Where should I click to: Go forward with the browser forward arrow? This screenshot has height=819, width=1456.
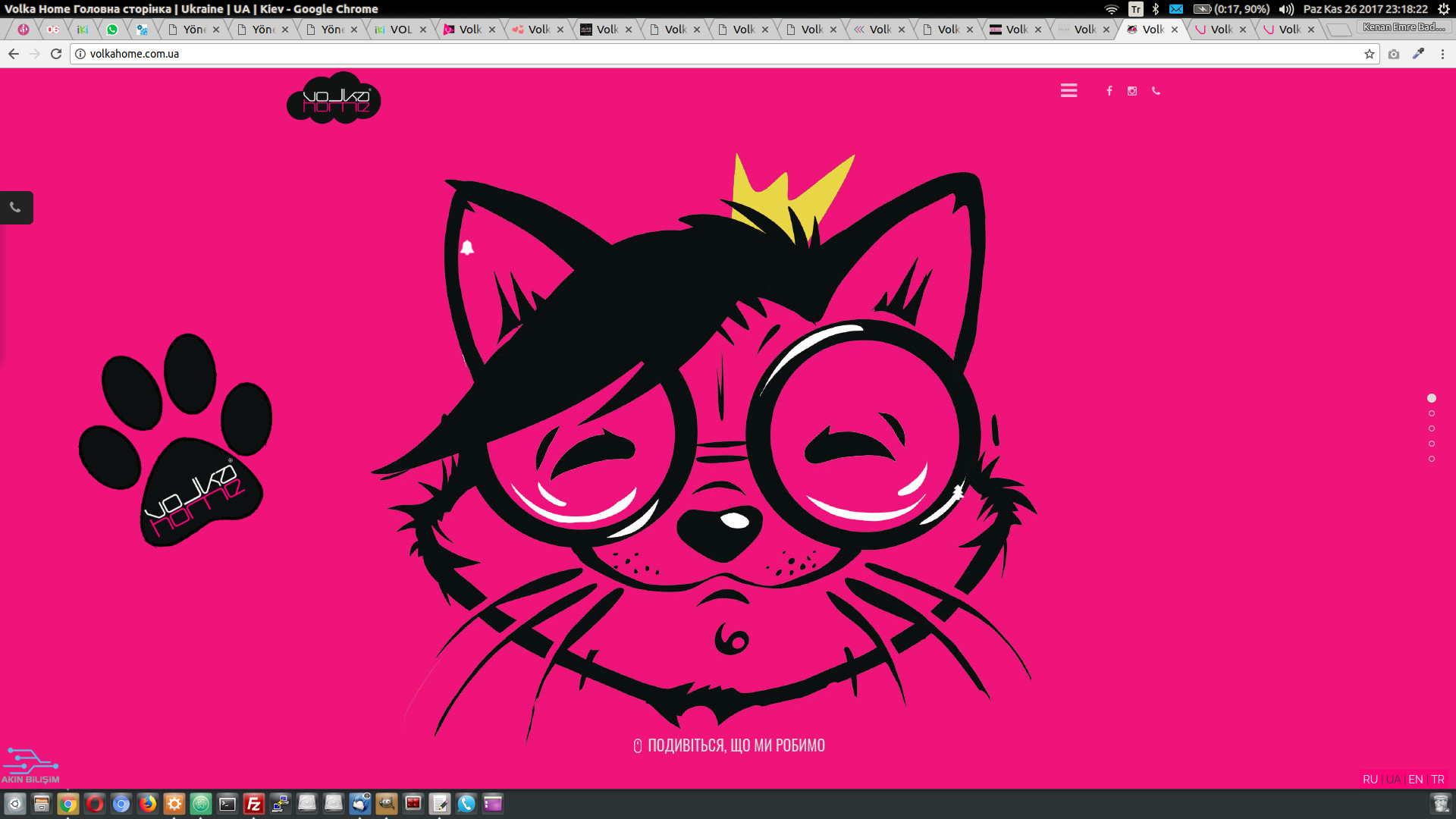[35, 54]
